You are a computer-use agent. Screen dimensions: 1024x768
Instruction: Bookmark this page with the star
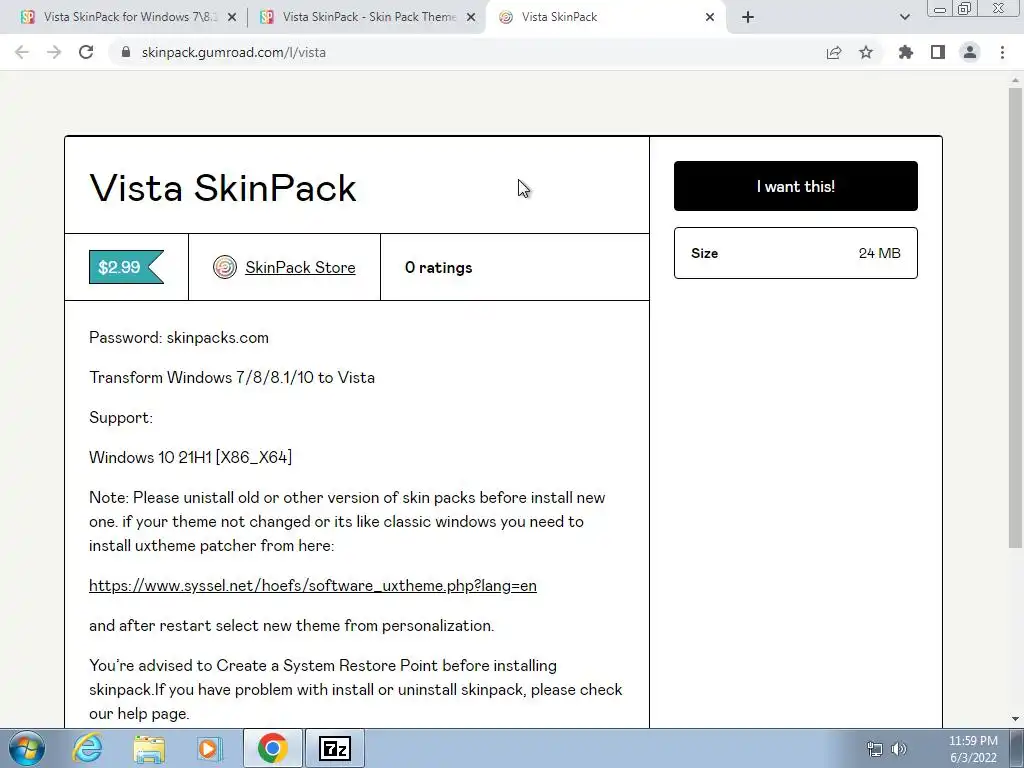(x=866, y=52)
